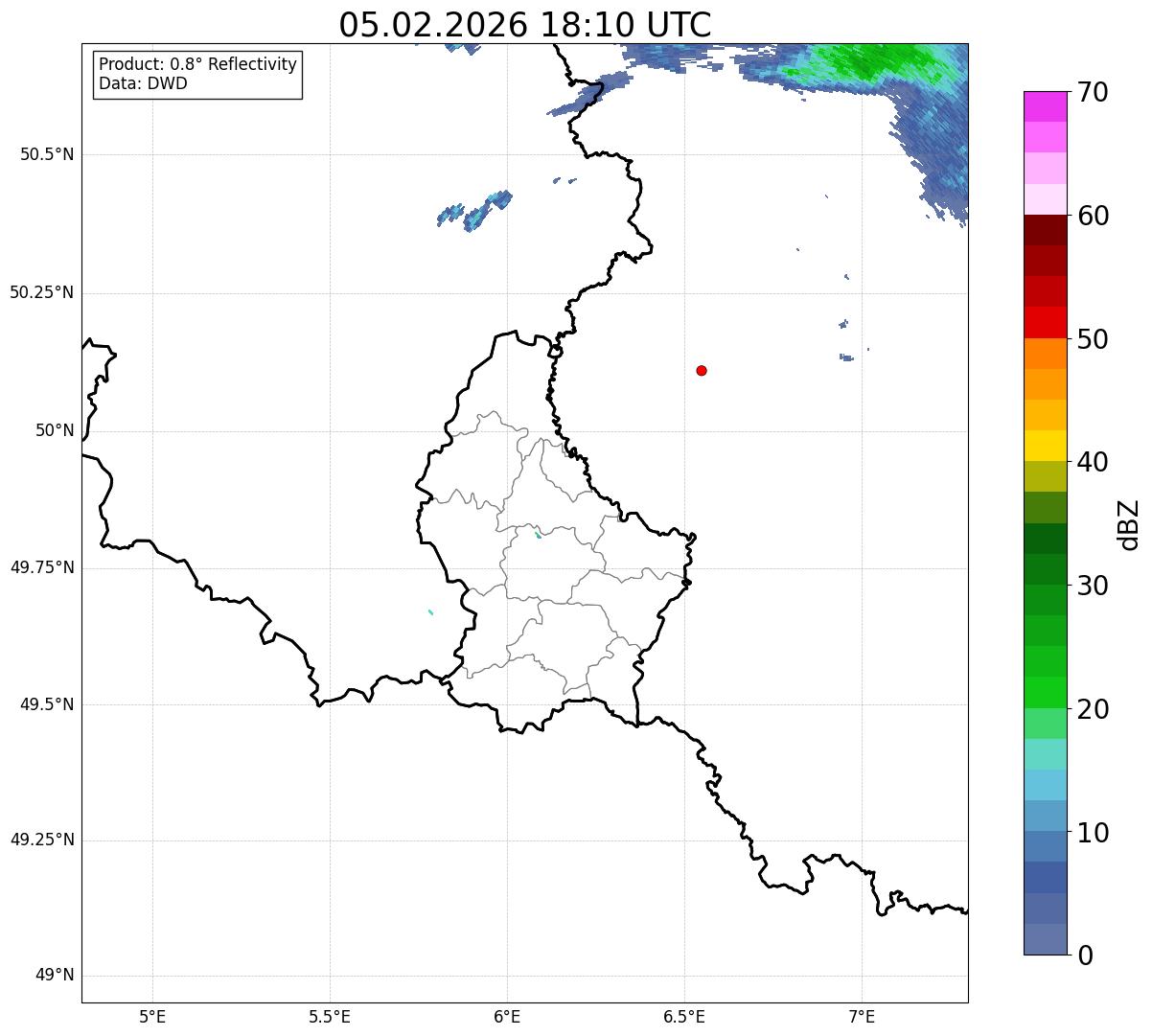Viewport: 1152px width, 1036px height.
Task: Click the red station marker dot
Action: tap(702, 370)
